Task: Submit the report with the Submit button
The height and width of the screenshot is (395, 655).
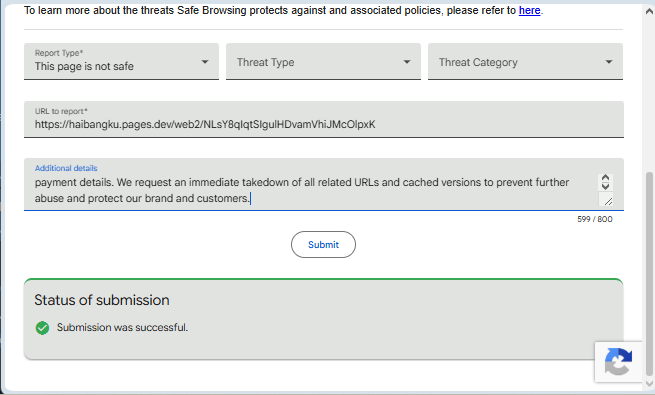Action: (323, 245)
